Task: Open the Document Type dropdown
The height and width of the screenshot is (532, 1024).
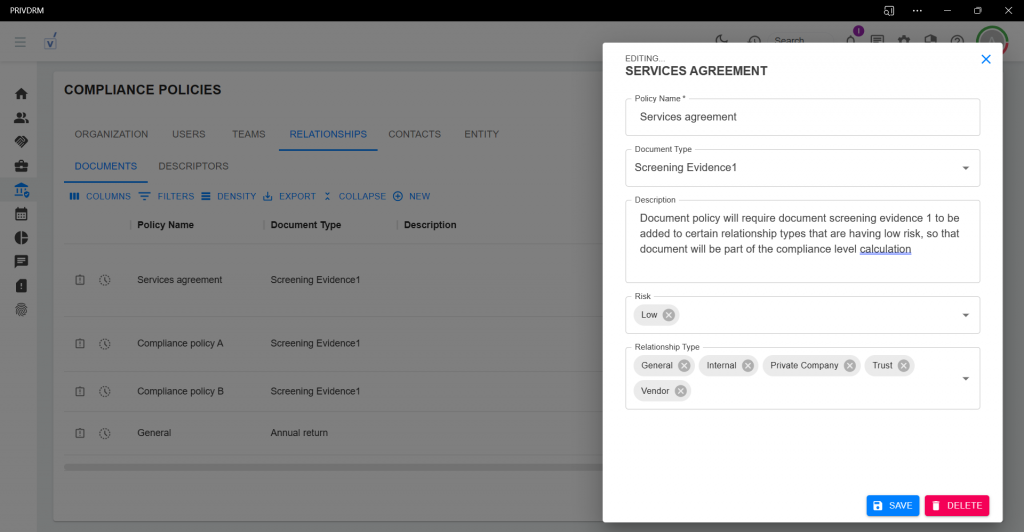Action: click(965, 168)
